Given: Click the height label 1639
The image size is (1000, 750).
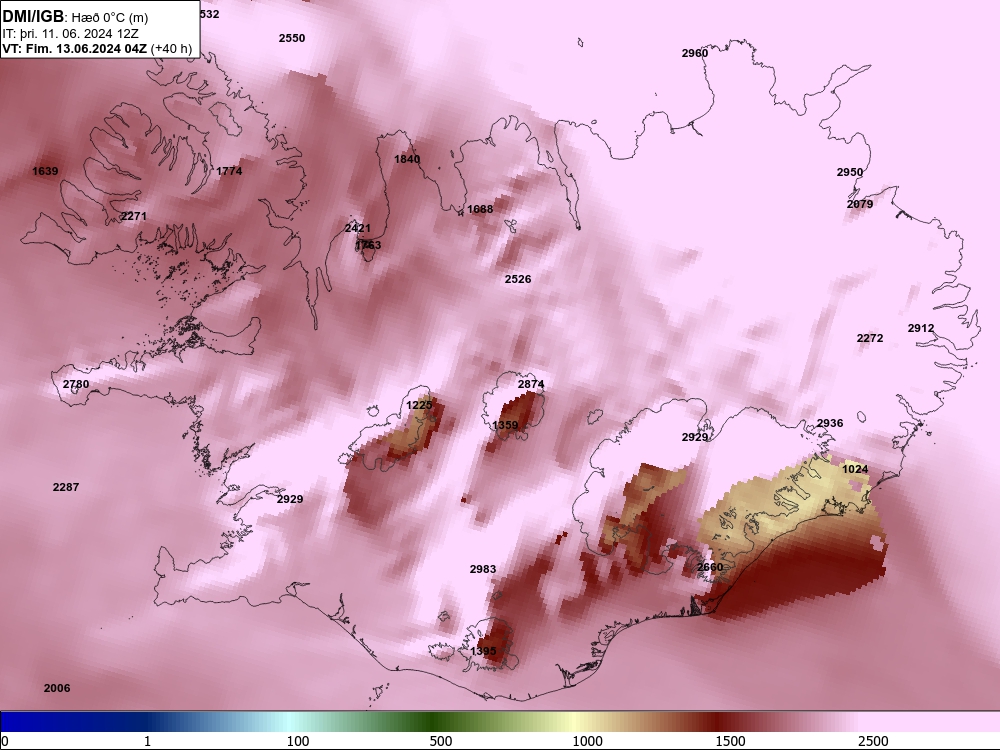Looking at the screenshot, I should pyautogui.click(x=45, y=171).
